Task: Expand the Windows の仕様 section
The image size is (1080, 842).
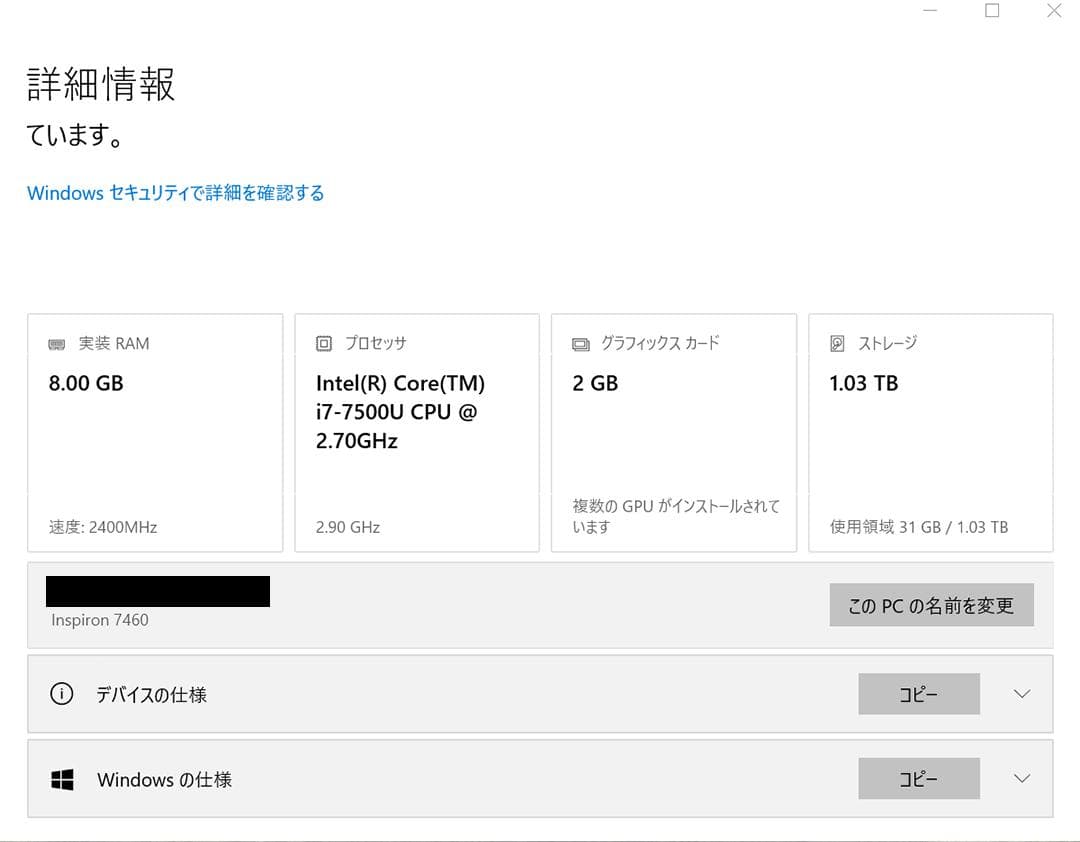Action: [1021, 779]
